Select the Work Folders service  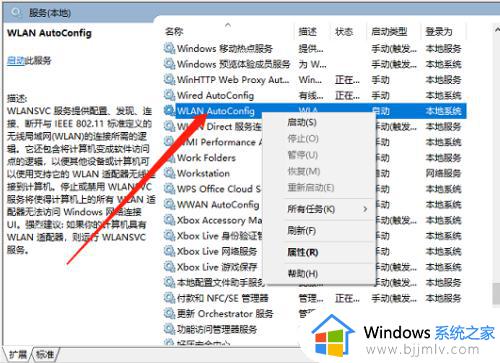coord(206,158)
